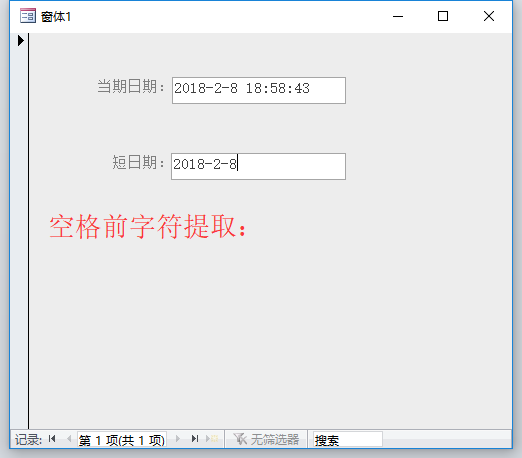Create a new blank record
522x458 pixels.
point(212,439)
